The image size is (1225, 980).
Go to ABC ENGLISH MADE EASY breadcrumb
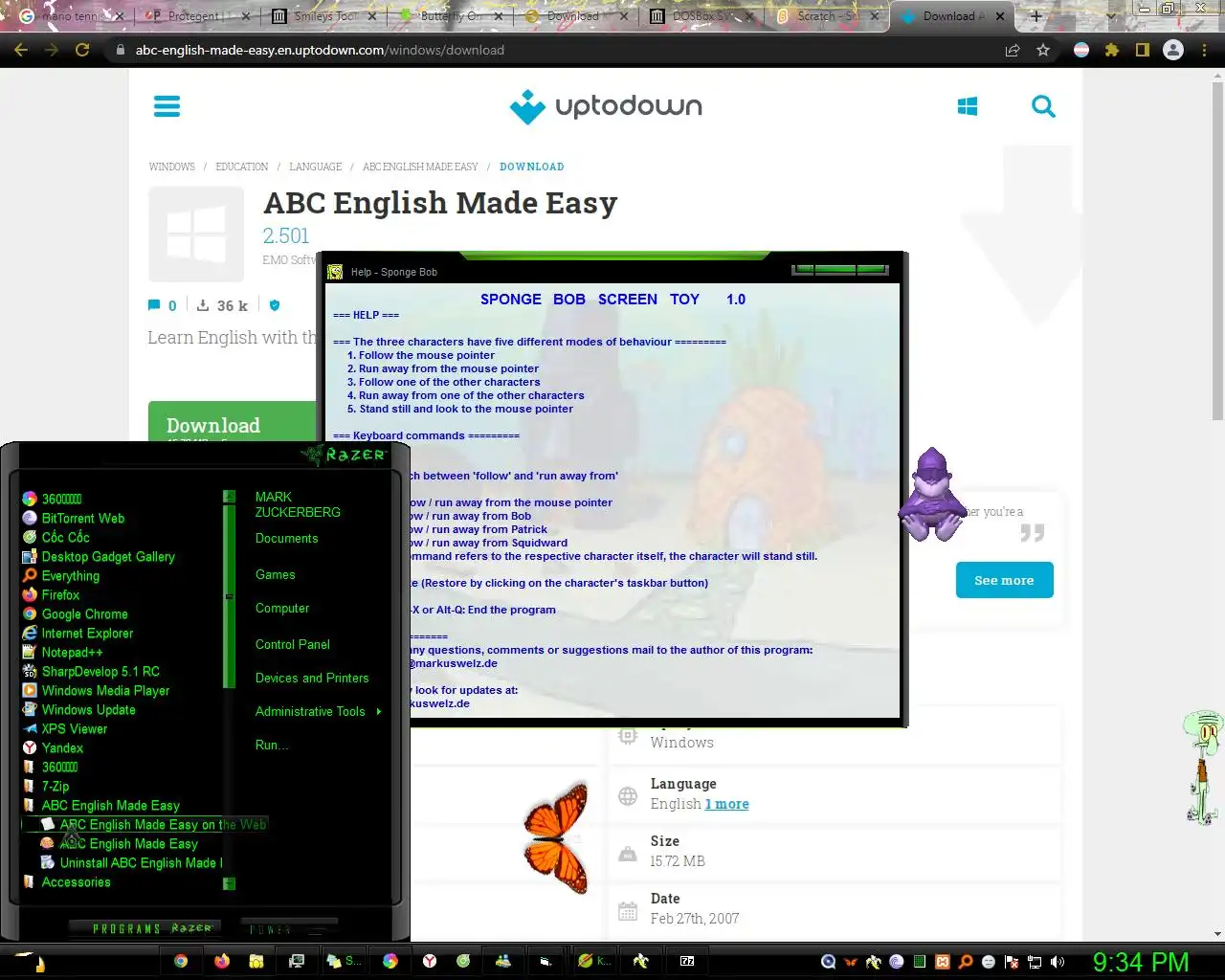point(420,167)
